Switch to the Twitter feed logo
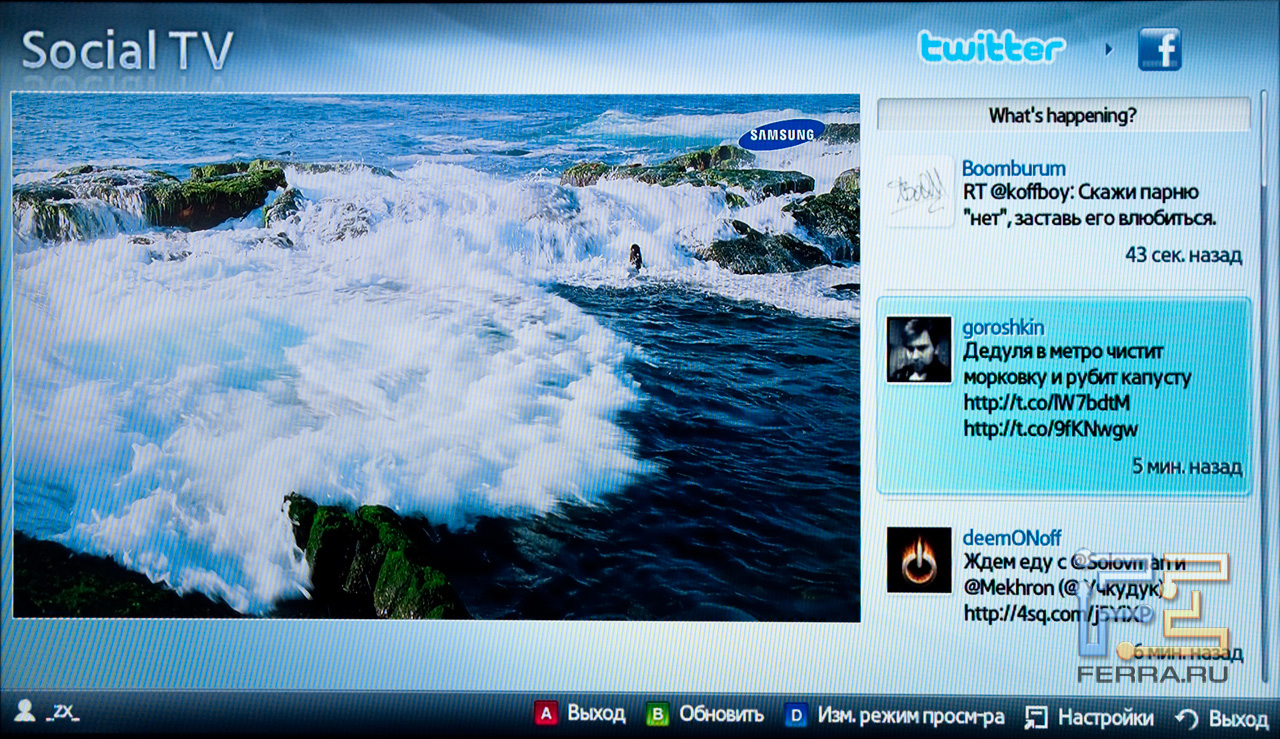1280x739 pixels. click(991, 47)
